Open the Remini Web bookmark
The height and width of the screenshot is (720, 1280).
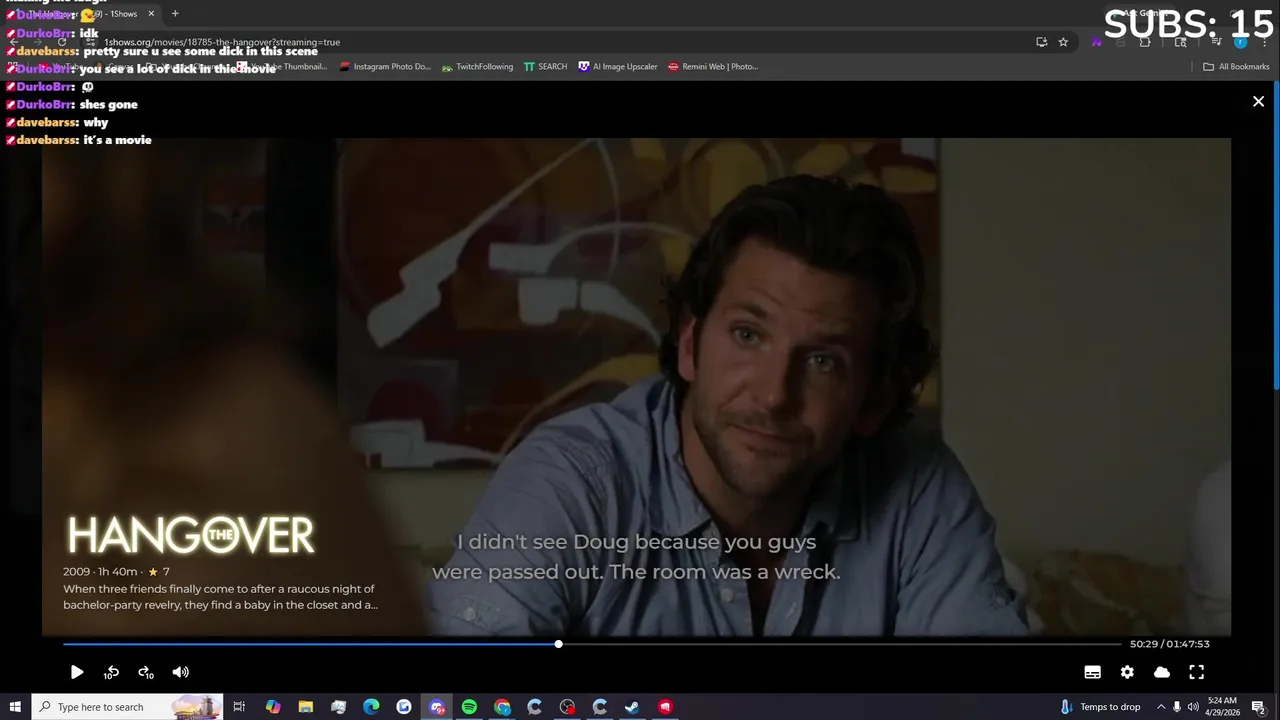713,66
